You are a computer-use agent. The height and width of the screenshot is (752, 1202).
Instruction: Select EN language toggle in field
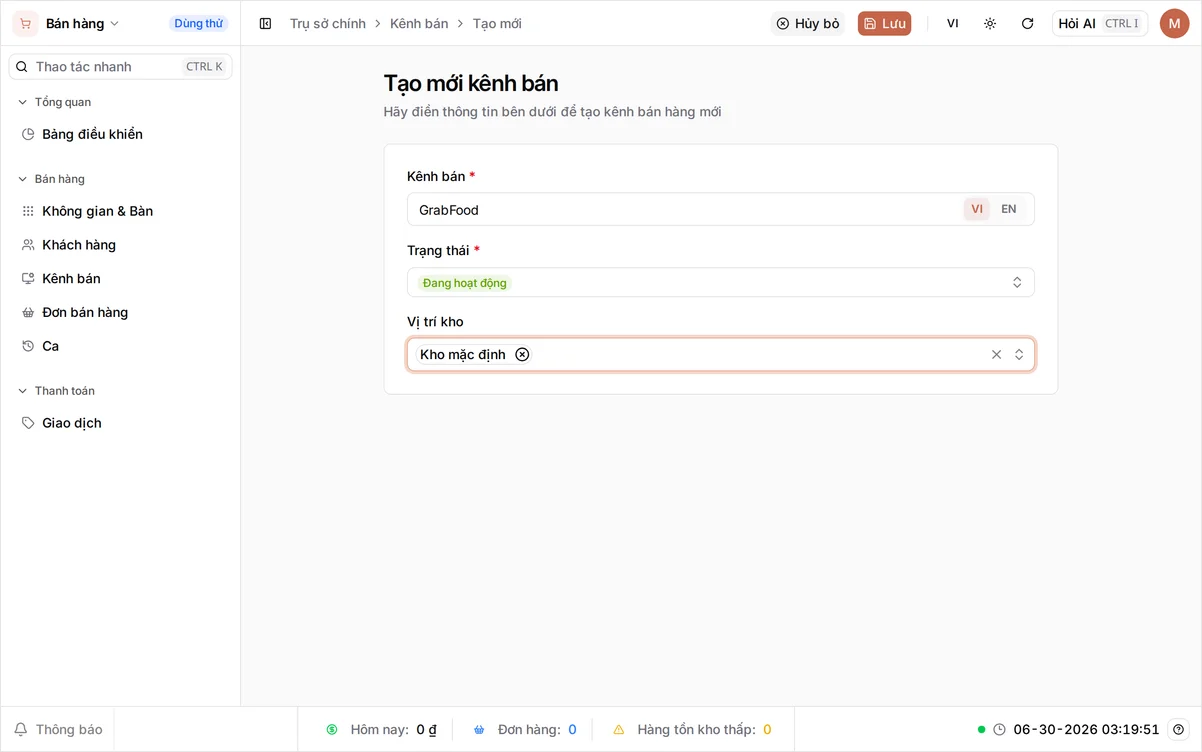[x=1009, y=209]
